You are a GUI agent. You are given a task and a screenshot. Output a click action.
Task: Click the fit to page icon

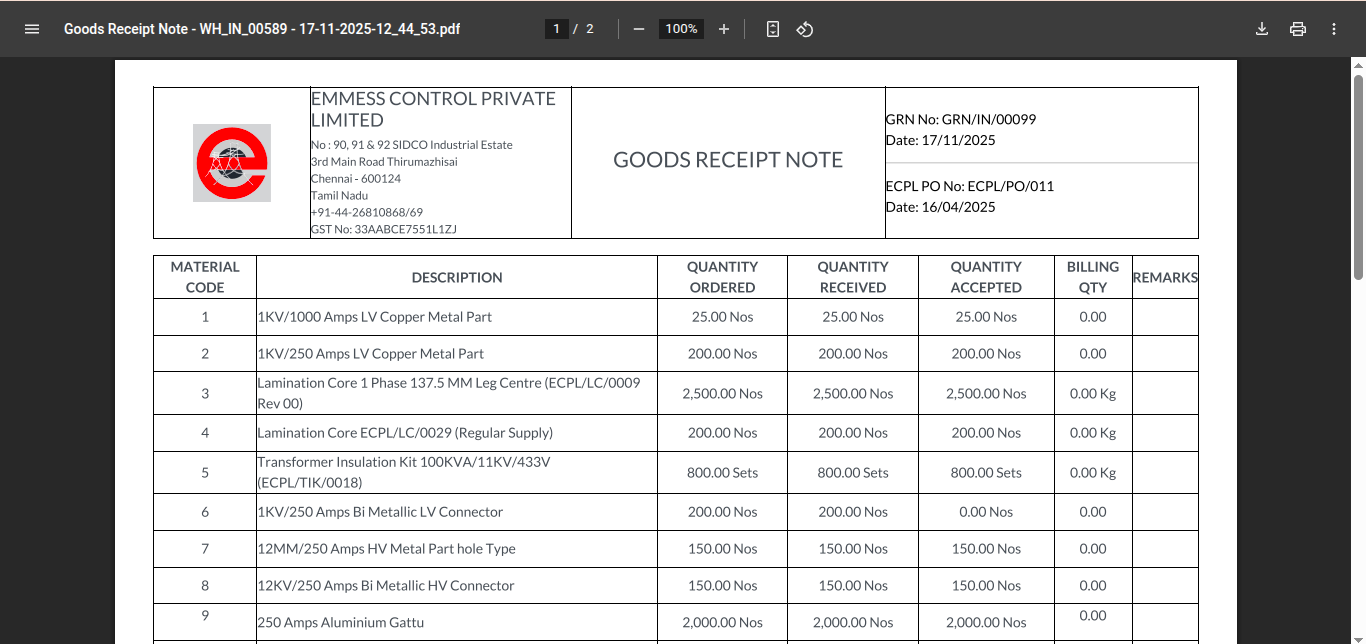(x=772, y=29)
